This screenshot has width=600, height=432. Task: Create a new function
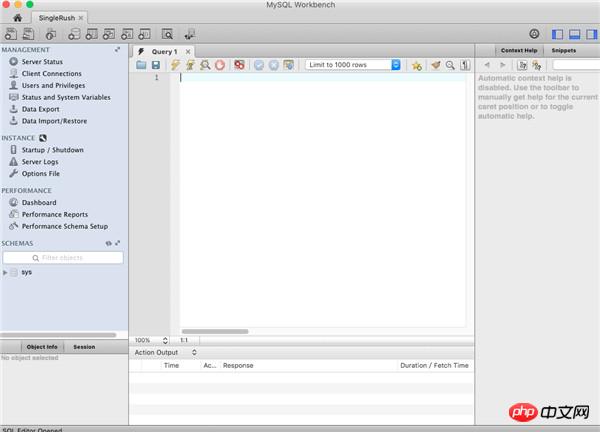coord(144,34)
